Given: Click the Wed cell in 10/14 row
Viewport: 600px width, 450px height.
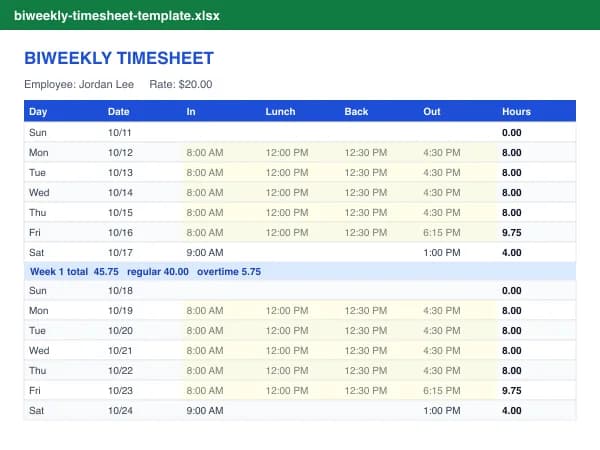Looking at the screenshot, I should click(39, 192).
